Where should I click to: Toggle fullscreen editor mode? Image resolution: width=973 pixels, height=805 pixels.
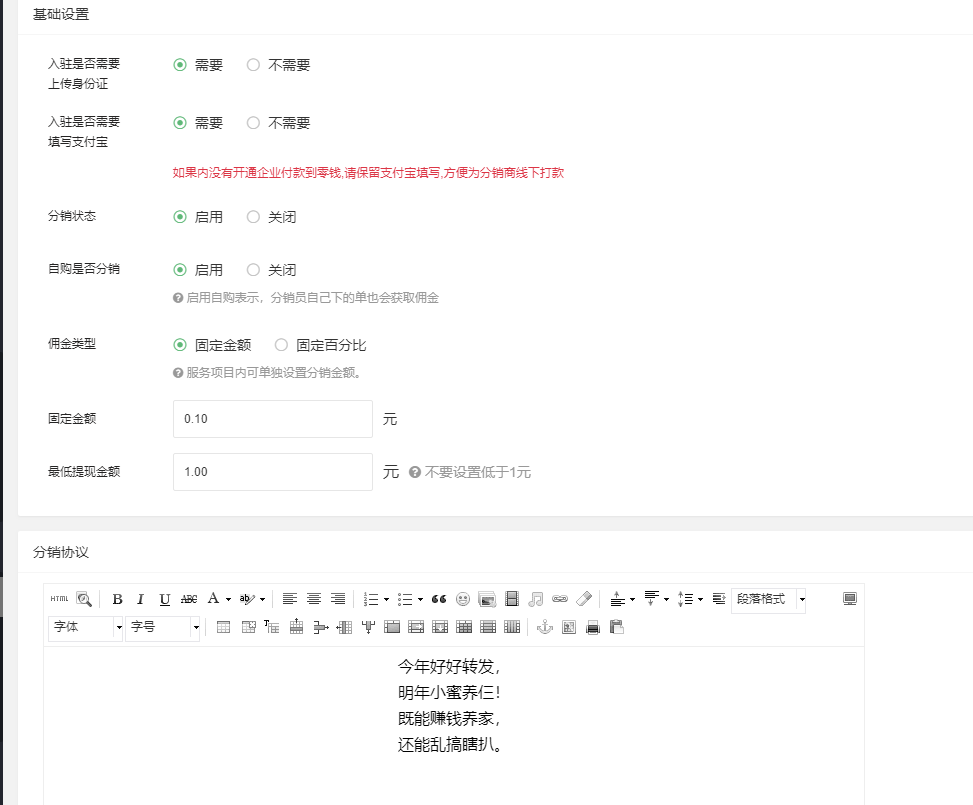(x=850, y=599)
